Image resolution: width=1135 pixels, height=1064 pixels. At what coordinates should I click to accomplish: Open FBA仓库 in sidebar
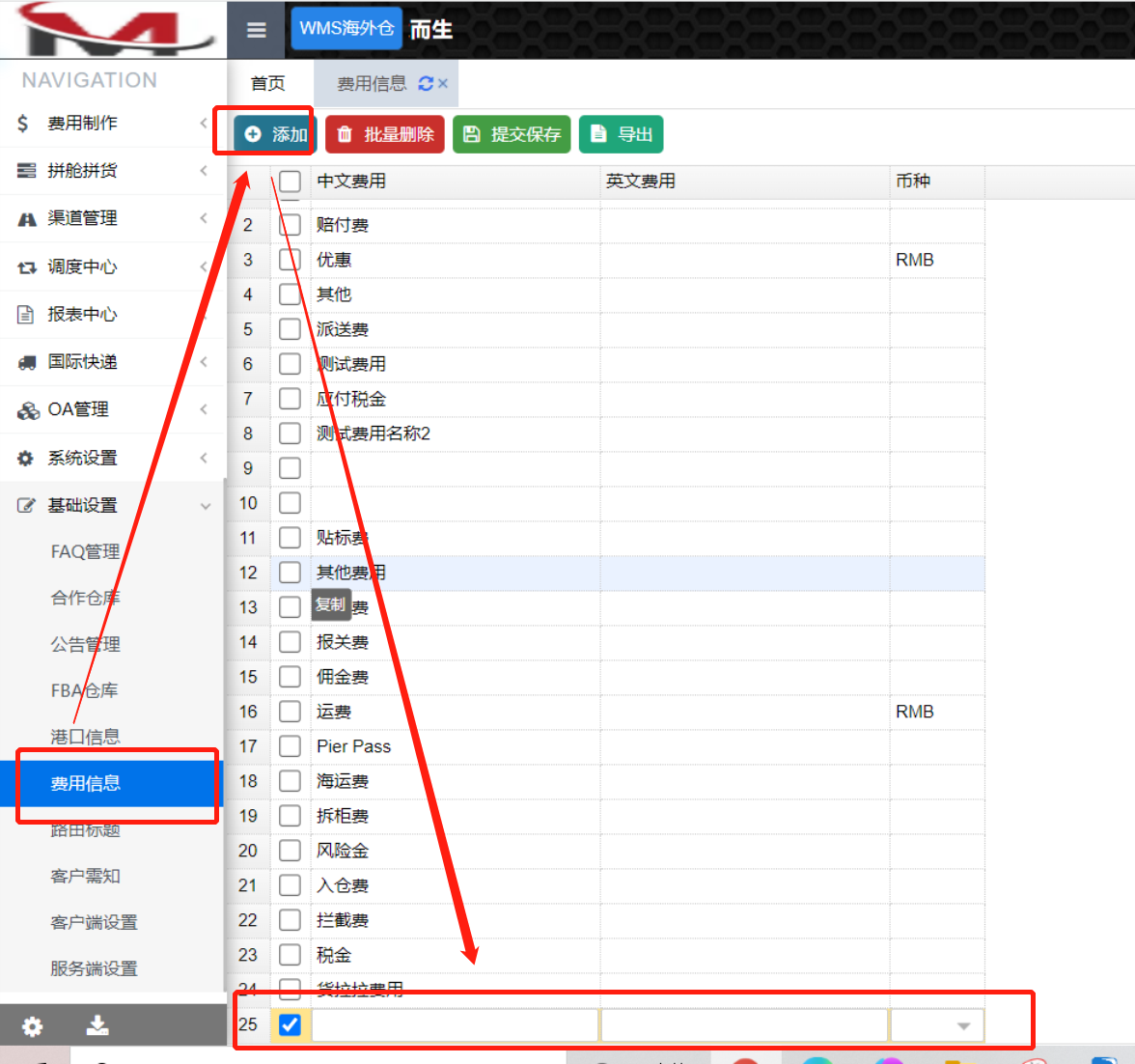click(x=84, y=691)
